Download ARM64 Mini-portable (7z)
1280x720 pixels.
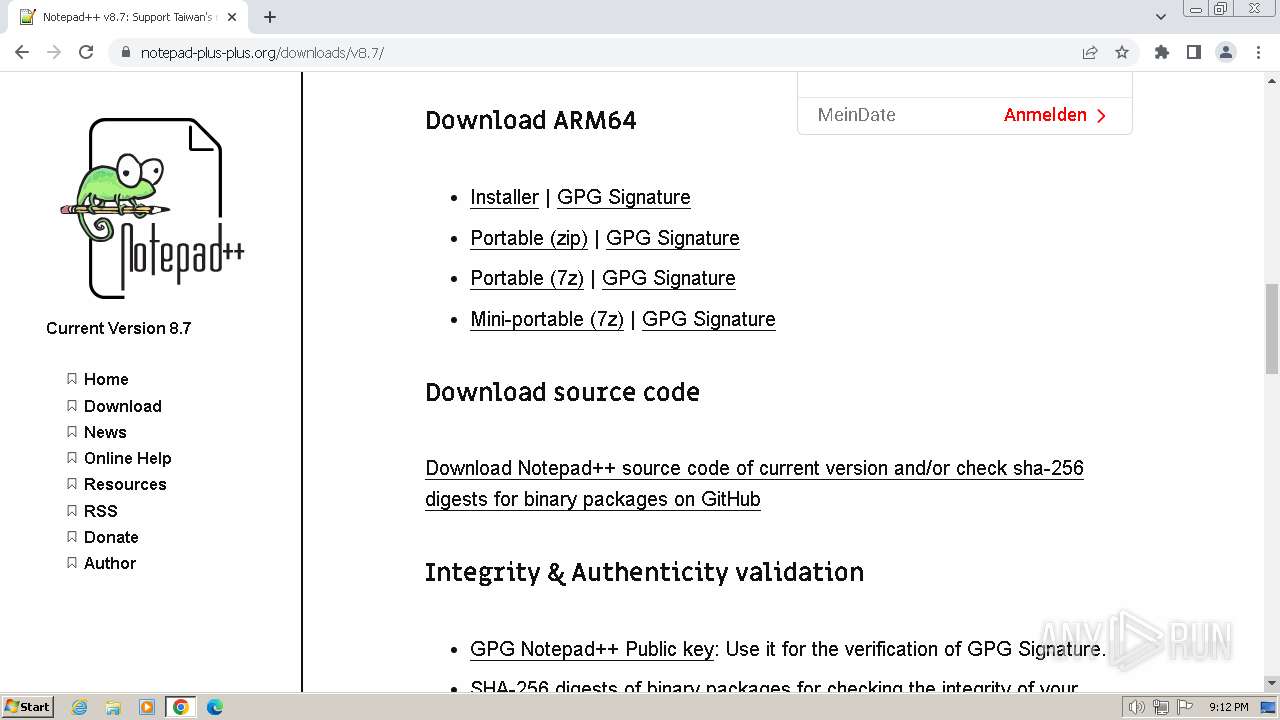[547, 319]
